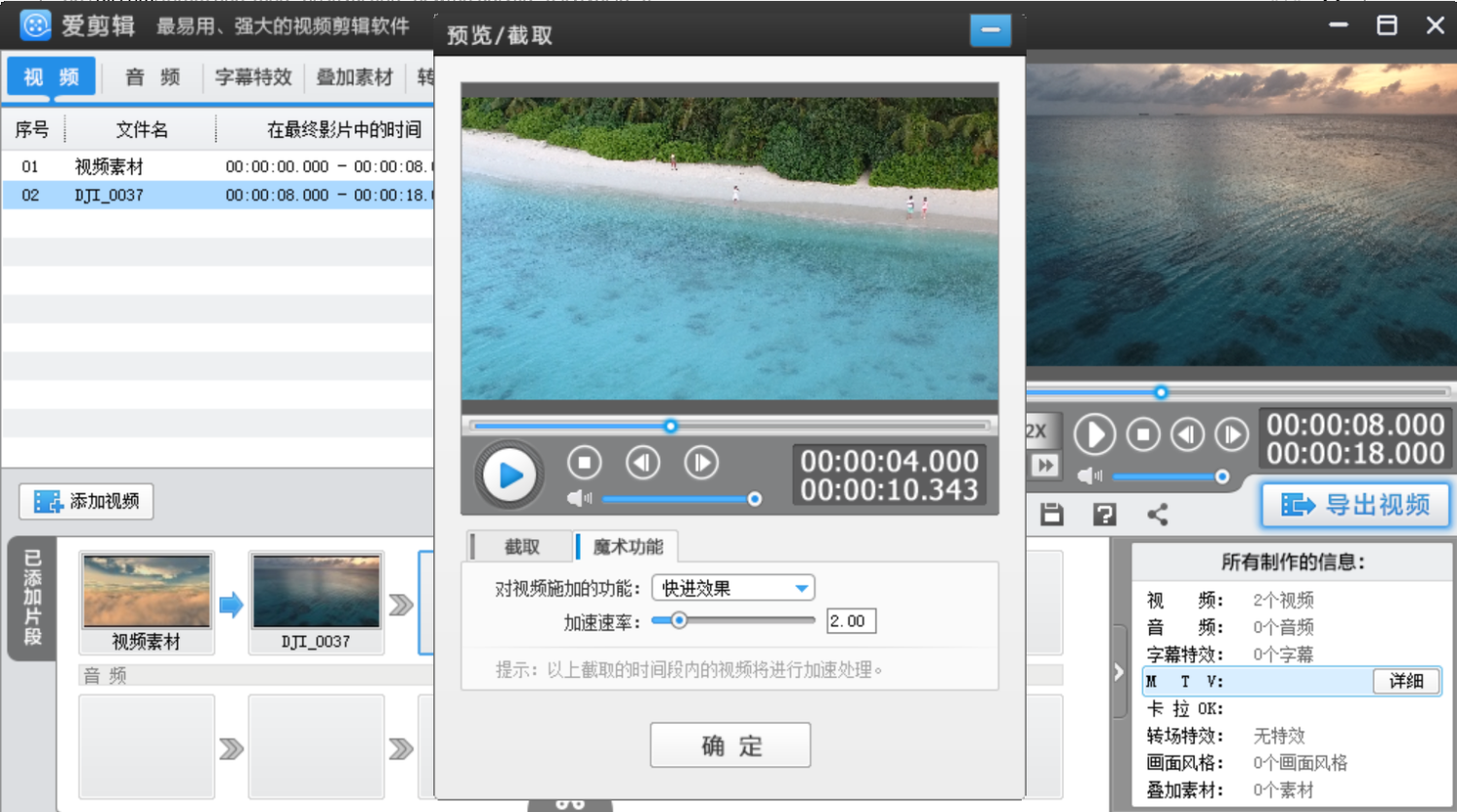The height and width of the screenshot is (812, 1457).
Task: Select the 视频素材 row in clip list
Action: click(x=218, y=166)
